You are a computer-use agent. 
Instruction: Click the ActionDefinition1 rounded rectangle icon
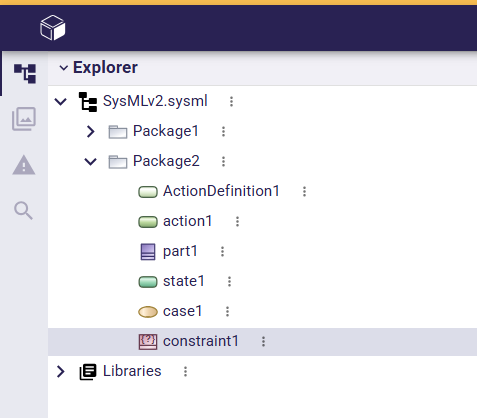point(148,192)
